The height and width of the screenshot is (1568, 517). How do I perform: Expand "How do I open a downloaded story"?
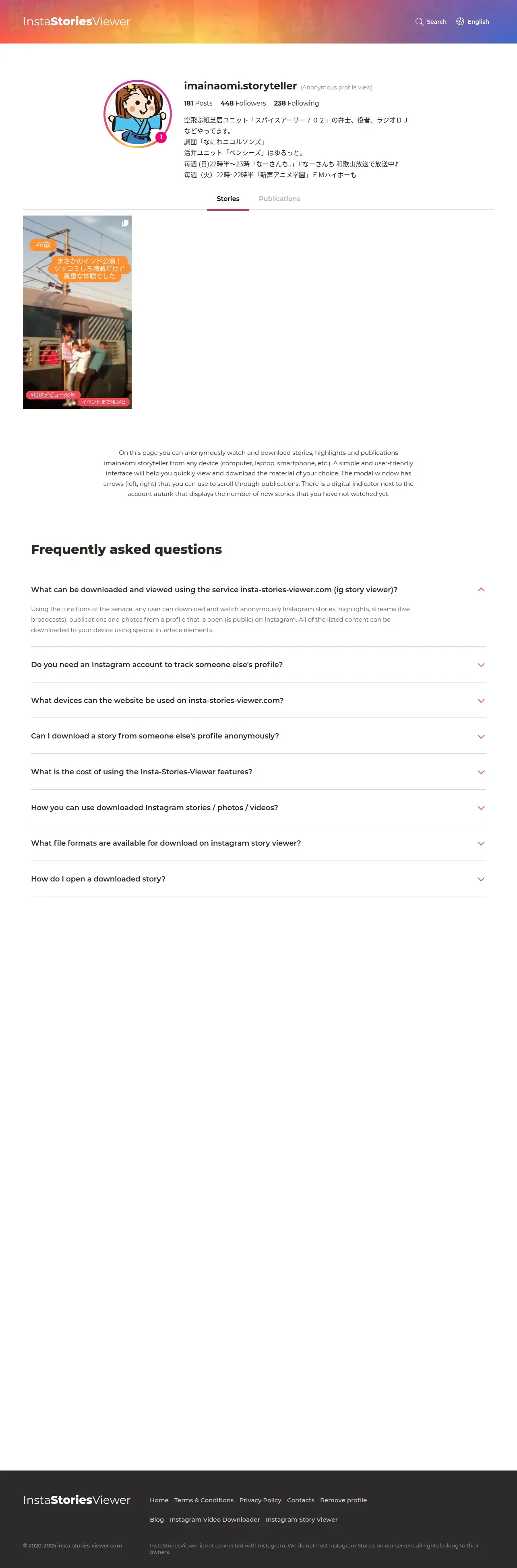(x=98, y=879)
